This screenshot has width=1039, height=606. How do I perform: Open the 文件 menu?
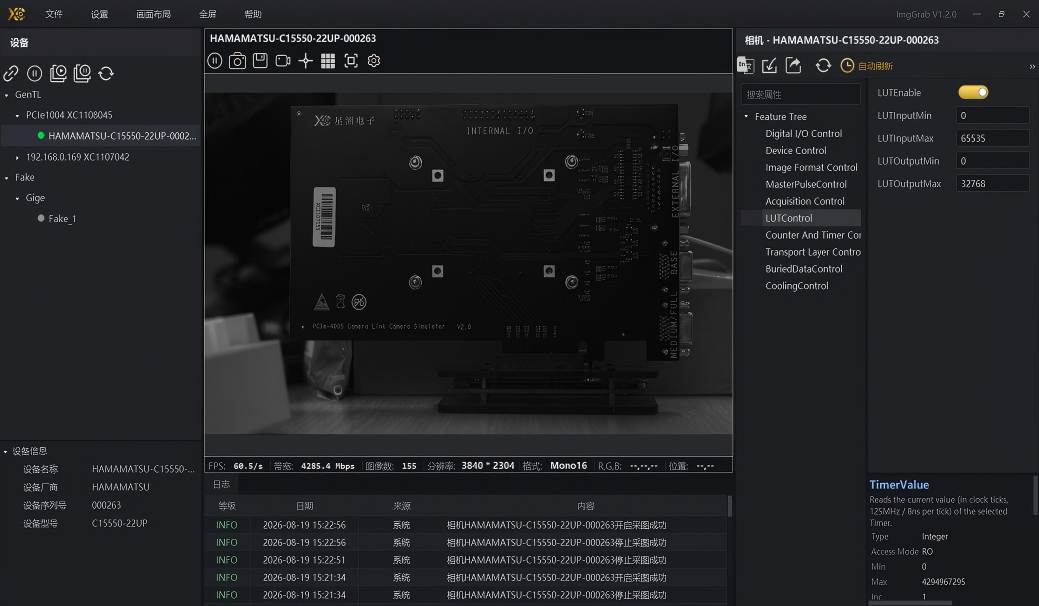[x=54, y=14]
